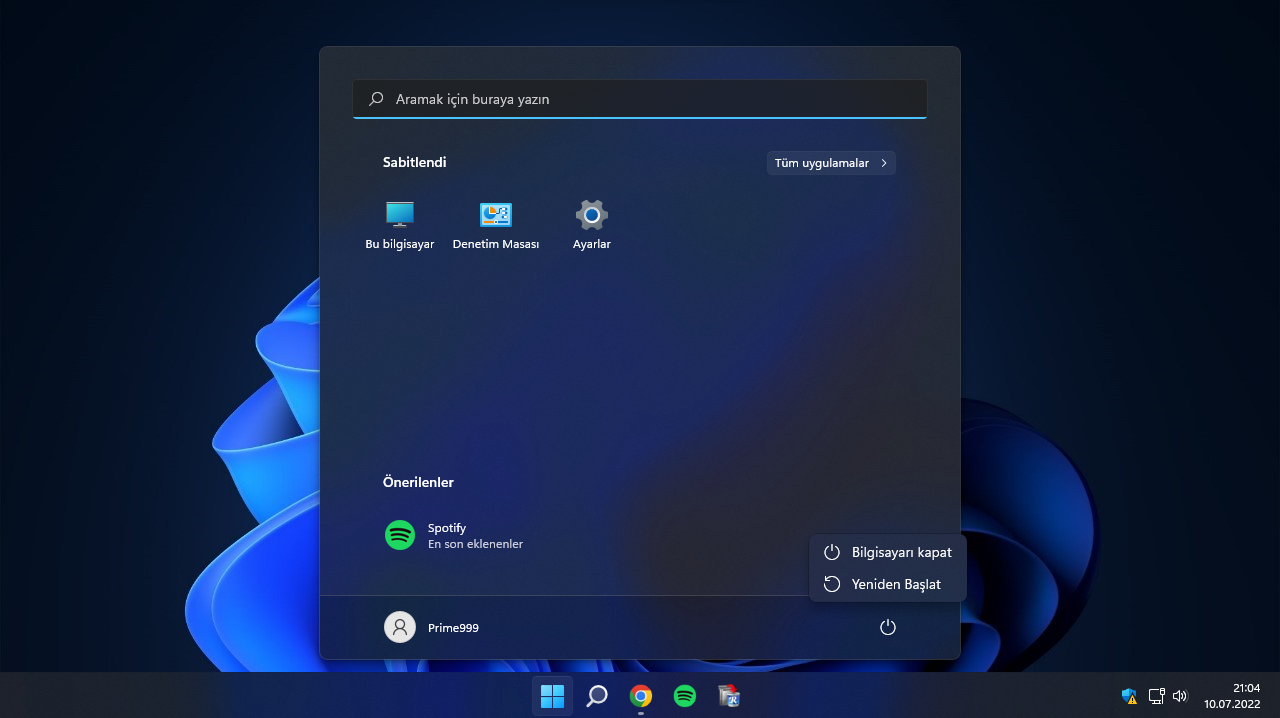The height and width of the screenshot is (718, 1280).
Task: Focus the Aramak için buraya yazın field
Action: pyautogui.click(x=640, y=99)
